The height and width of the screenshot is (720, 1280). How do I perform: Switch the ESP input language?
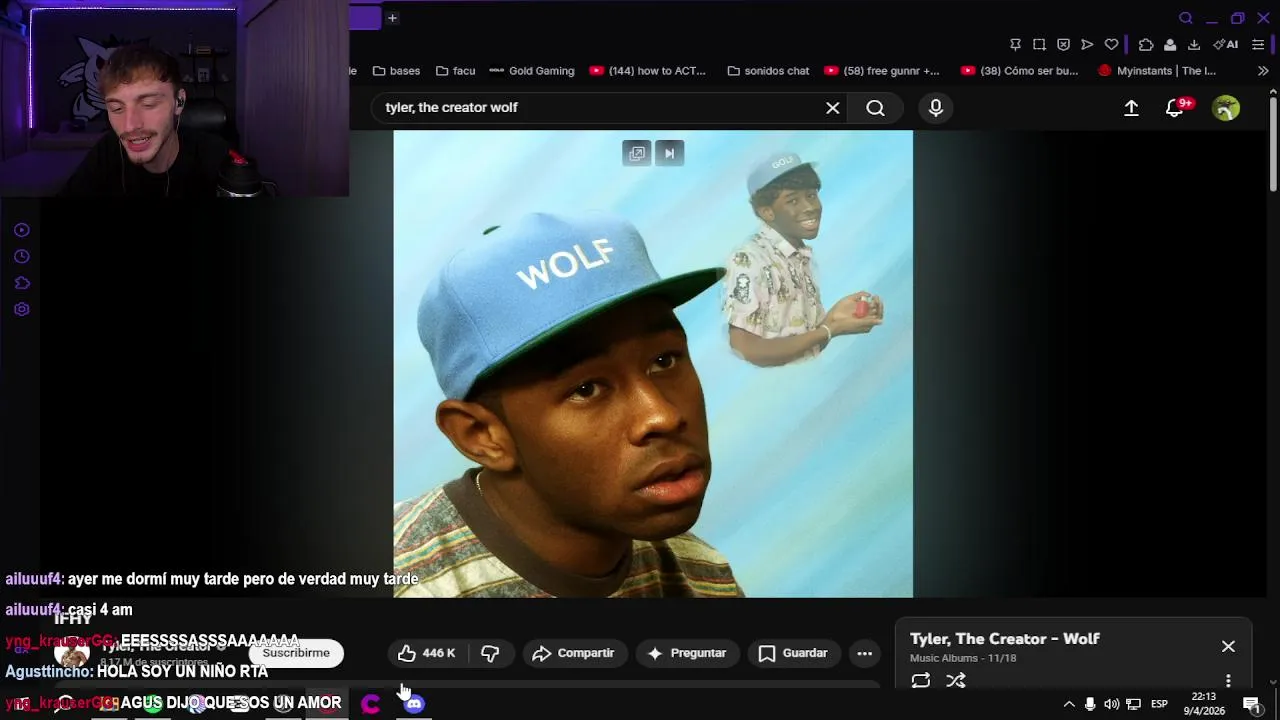(x=1159, y=704)
